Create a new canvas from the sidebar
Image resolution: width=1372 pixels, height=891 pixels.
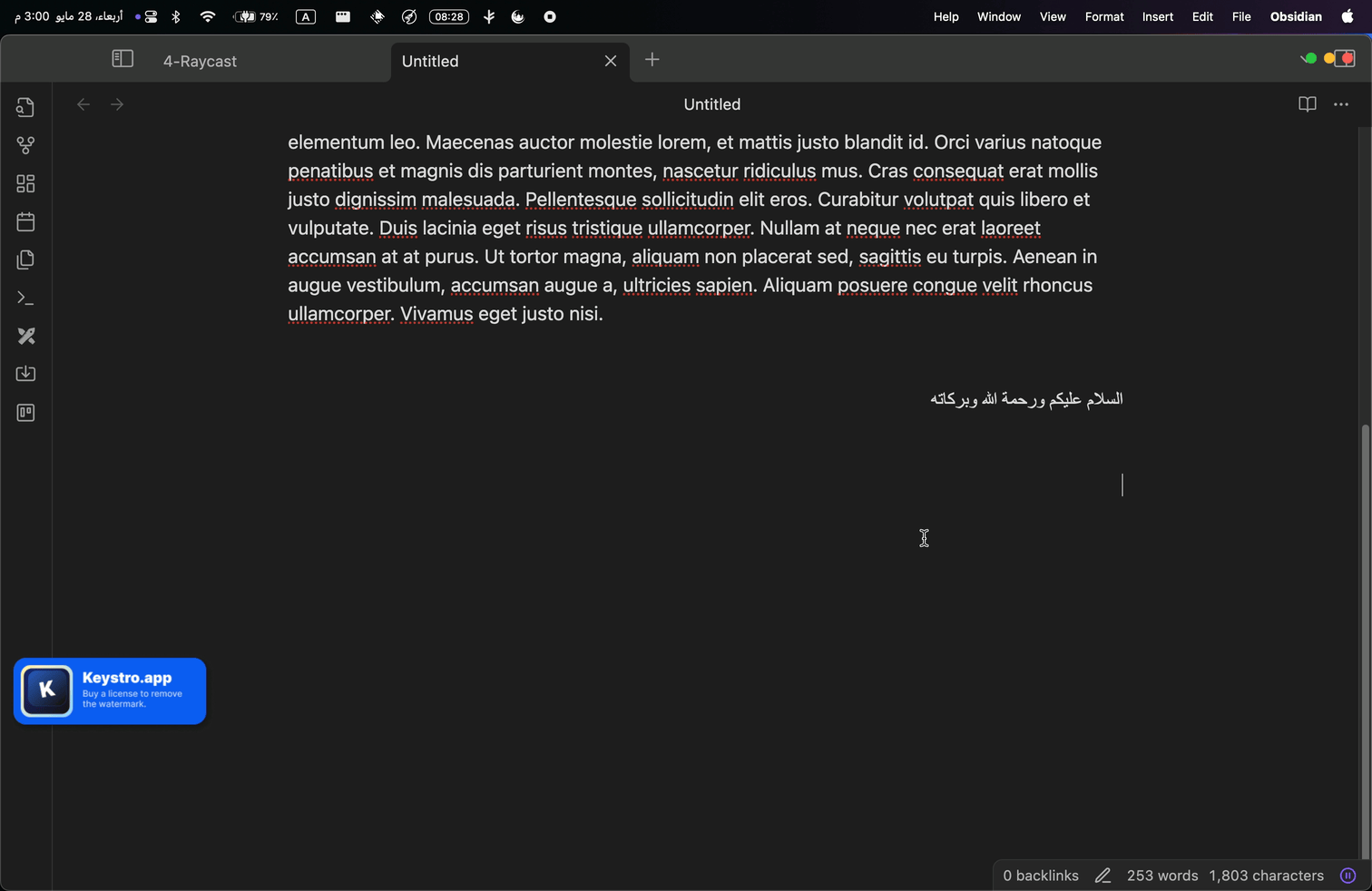24,182
